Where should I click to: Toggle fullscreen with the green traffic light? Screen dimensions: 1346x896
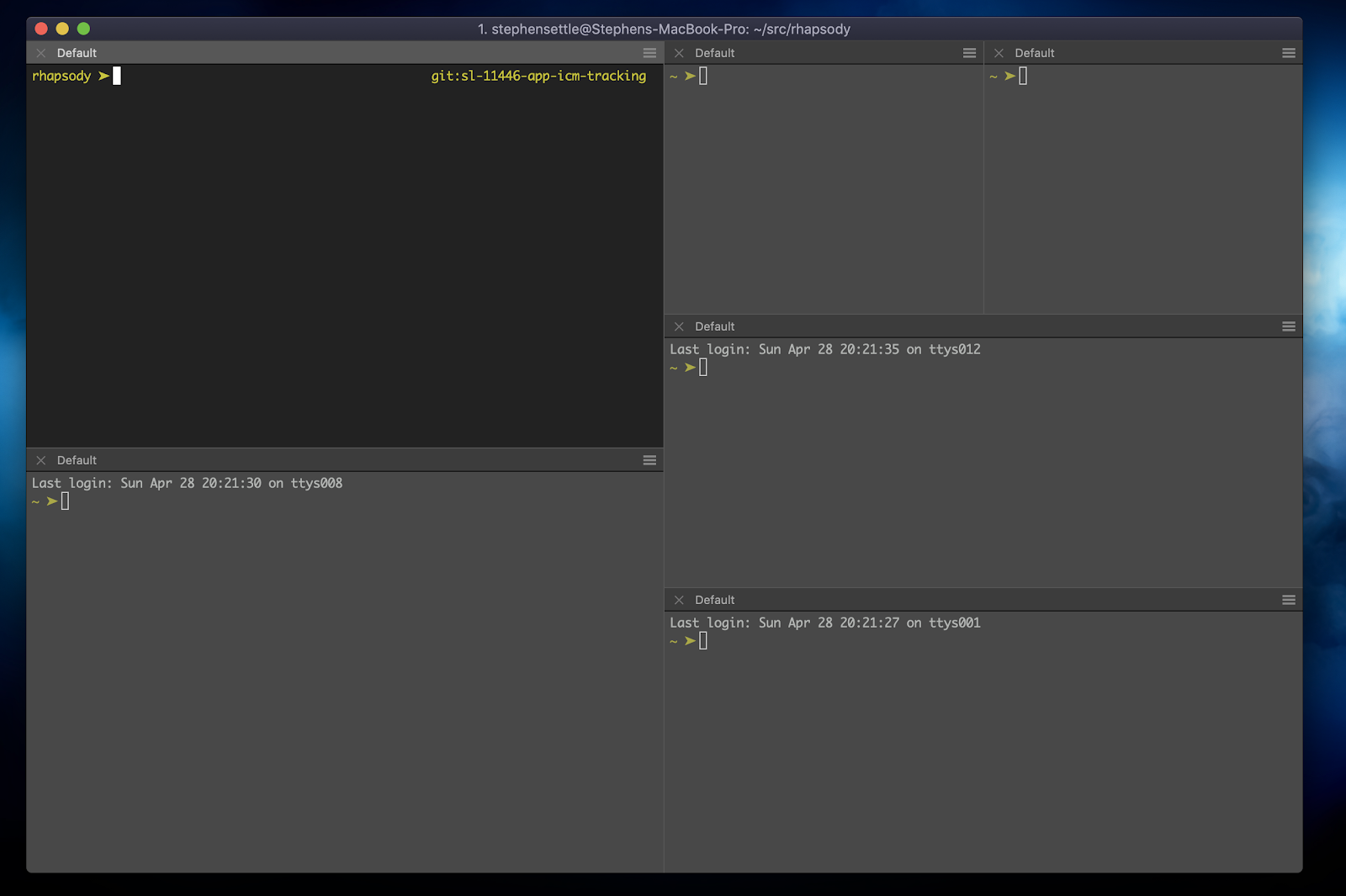[x=82, y=28]
